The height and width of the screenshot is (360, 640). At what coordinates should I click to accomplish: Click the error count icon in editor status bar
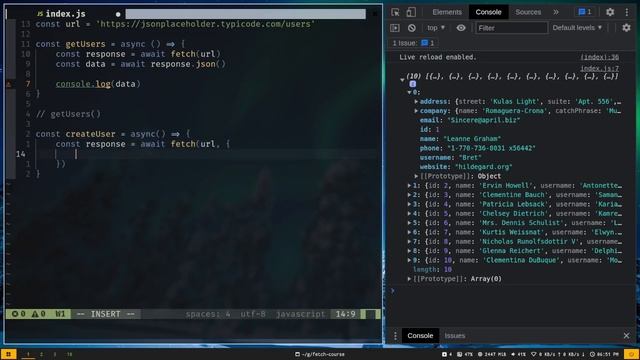15,314
